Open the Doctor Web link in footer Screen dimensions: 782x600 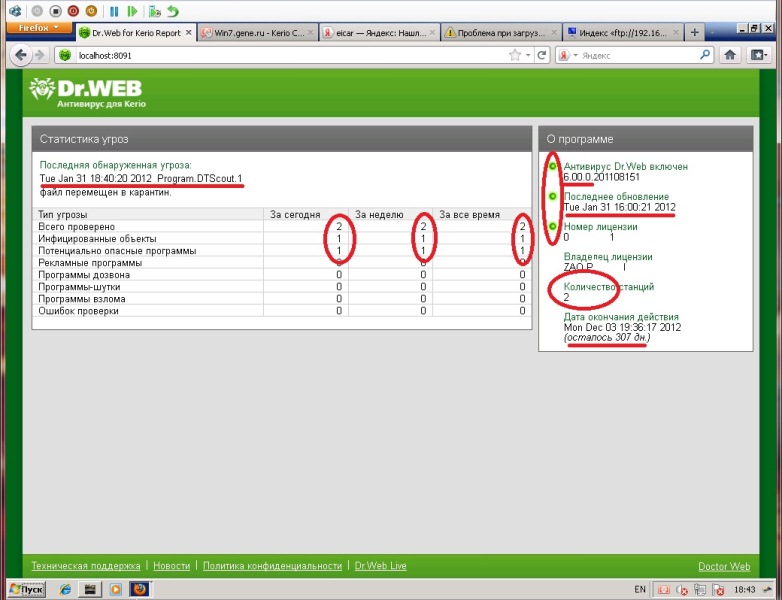[x=724, y=566]
